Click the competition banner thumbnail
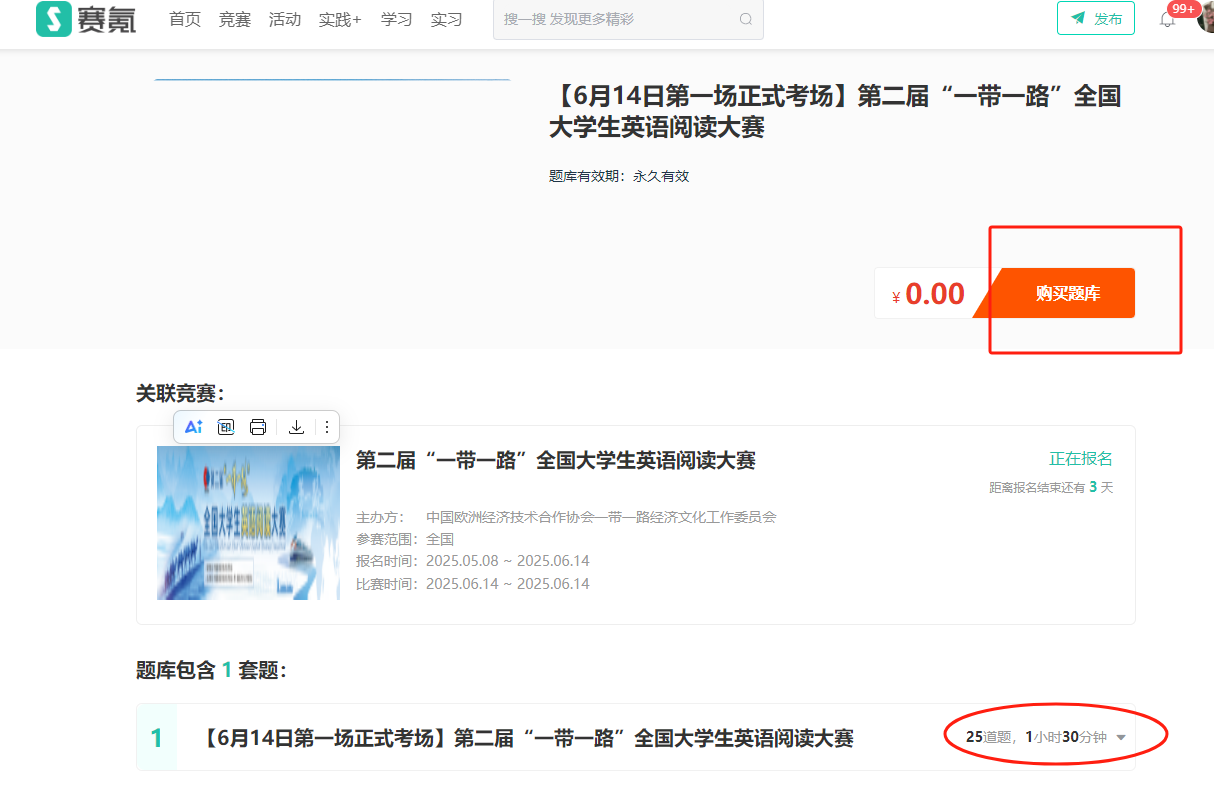Viewport: 1214px width, 786px height. coord(248,523)
